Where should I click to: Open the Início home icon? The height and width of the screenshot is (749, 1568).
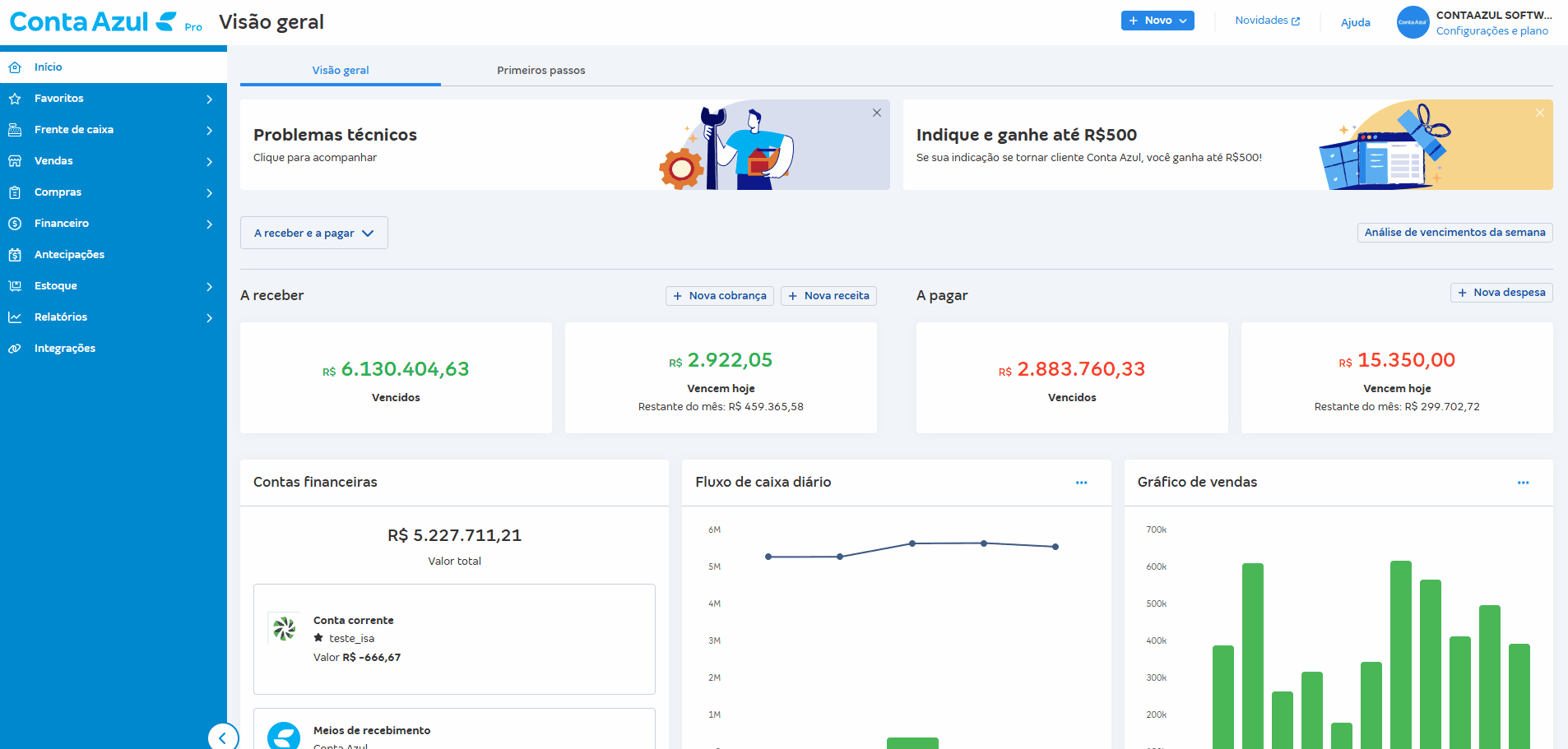[15, 66]
